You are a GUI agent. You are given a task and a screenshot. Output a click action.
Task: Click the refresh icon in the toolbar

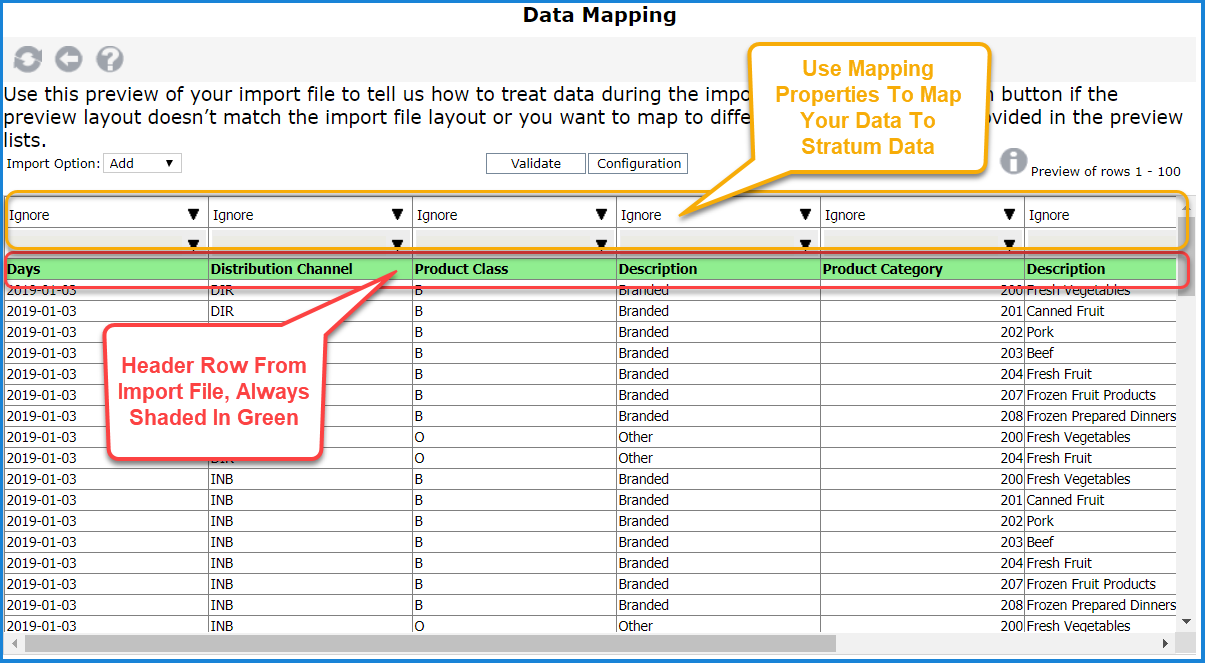pyautogui.click(x=28, y=60)
